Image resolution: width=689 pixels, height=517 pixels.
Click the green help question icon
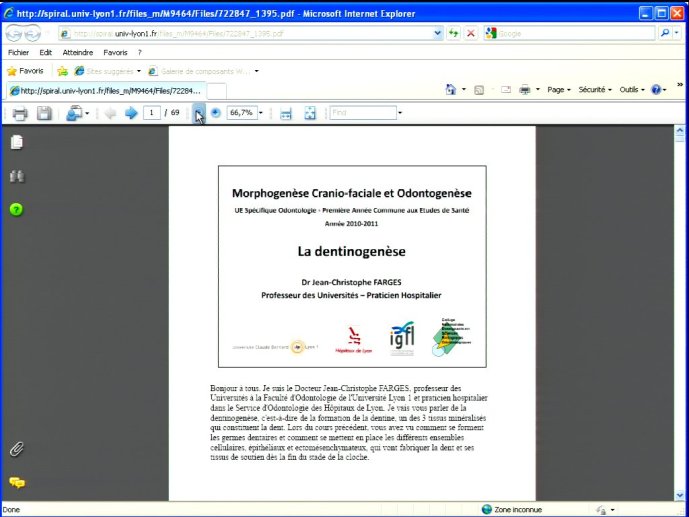click(16, 210)
